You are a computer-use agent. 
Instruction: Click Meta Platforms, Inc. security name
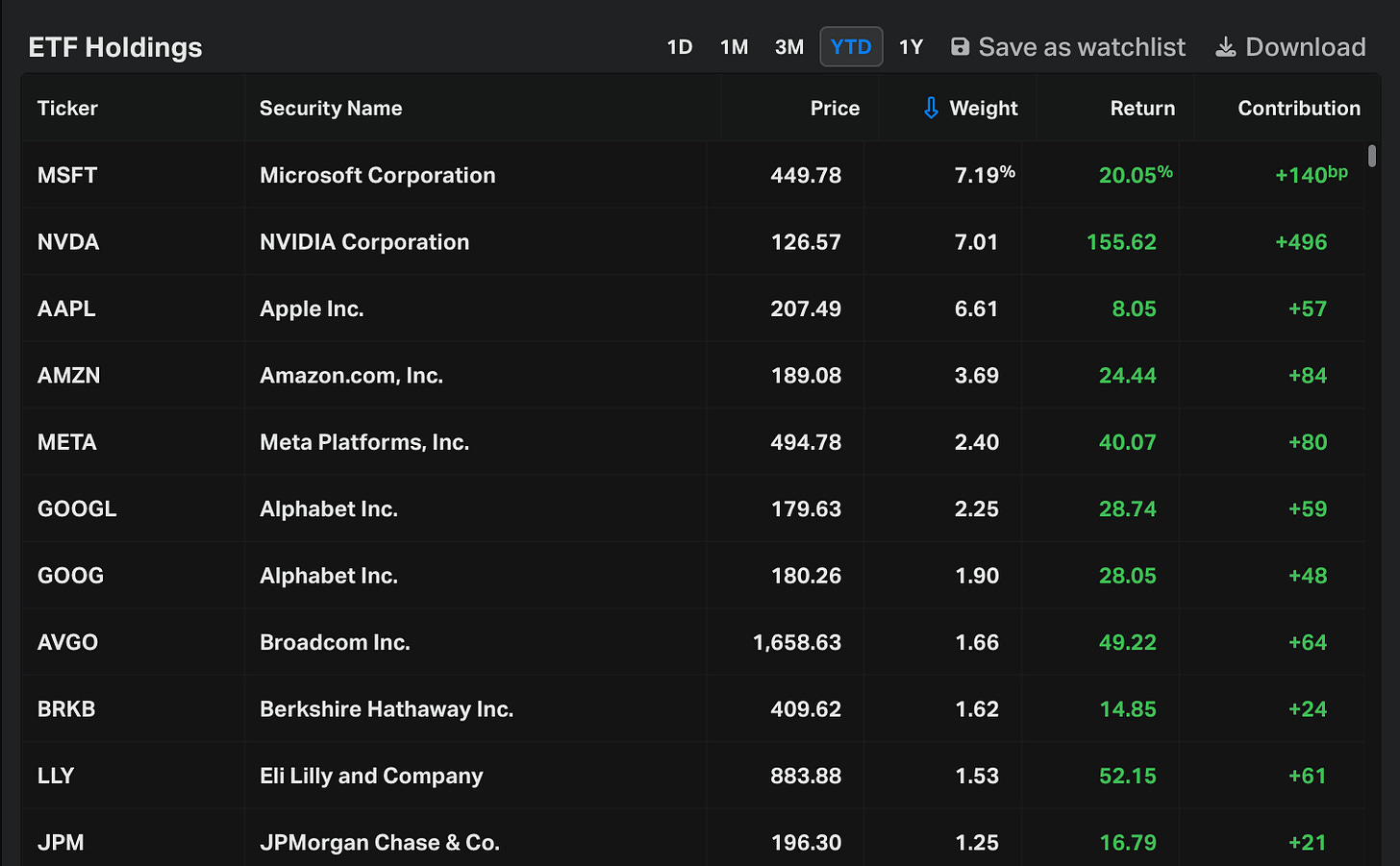pos(364,442)
